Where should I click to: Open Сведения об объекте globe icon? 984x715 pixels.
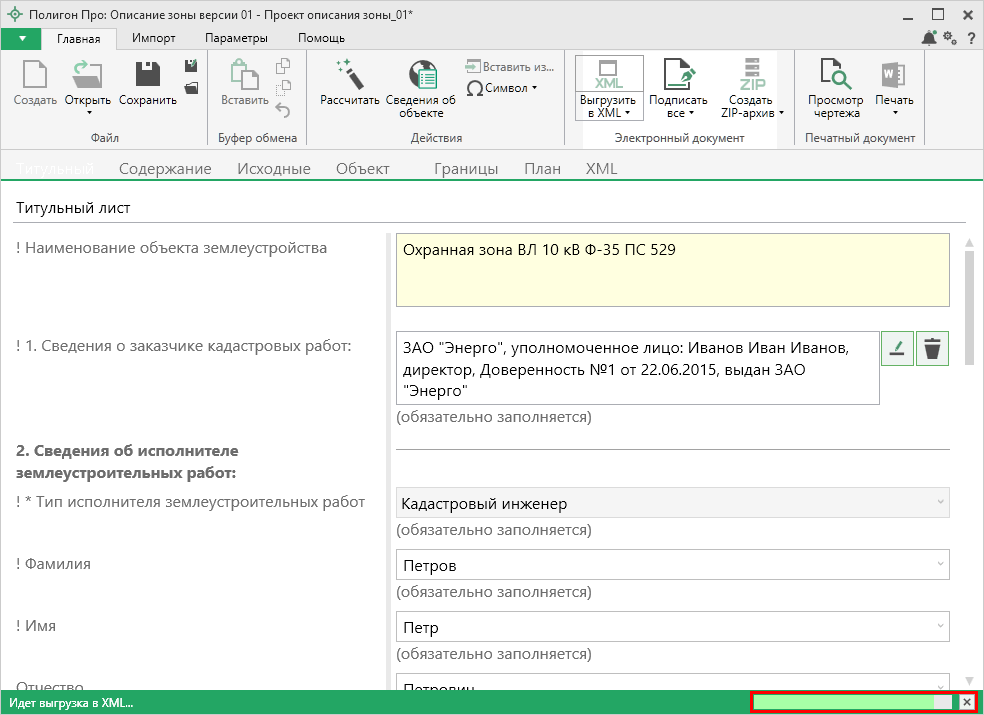[421, 77]
